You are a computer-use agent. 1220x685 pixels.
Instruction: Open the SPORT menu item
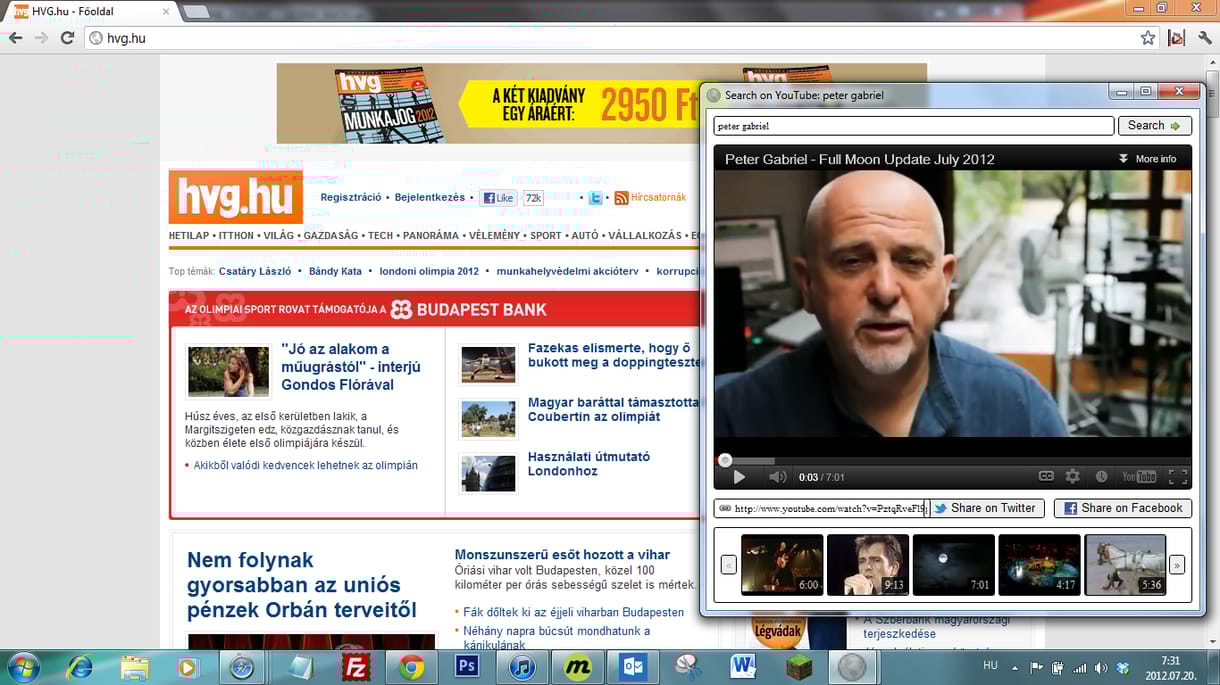coord(546,236)
